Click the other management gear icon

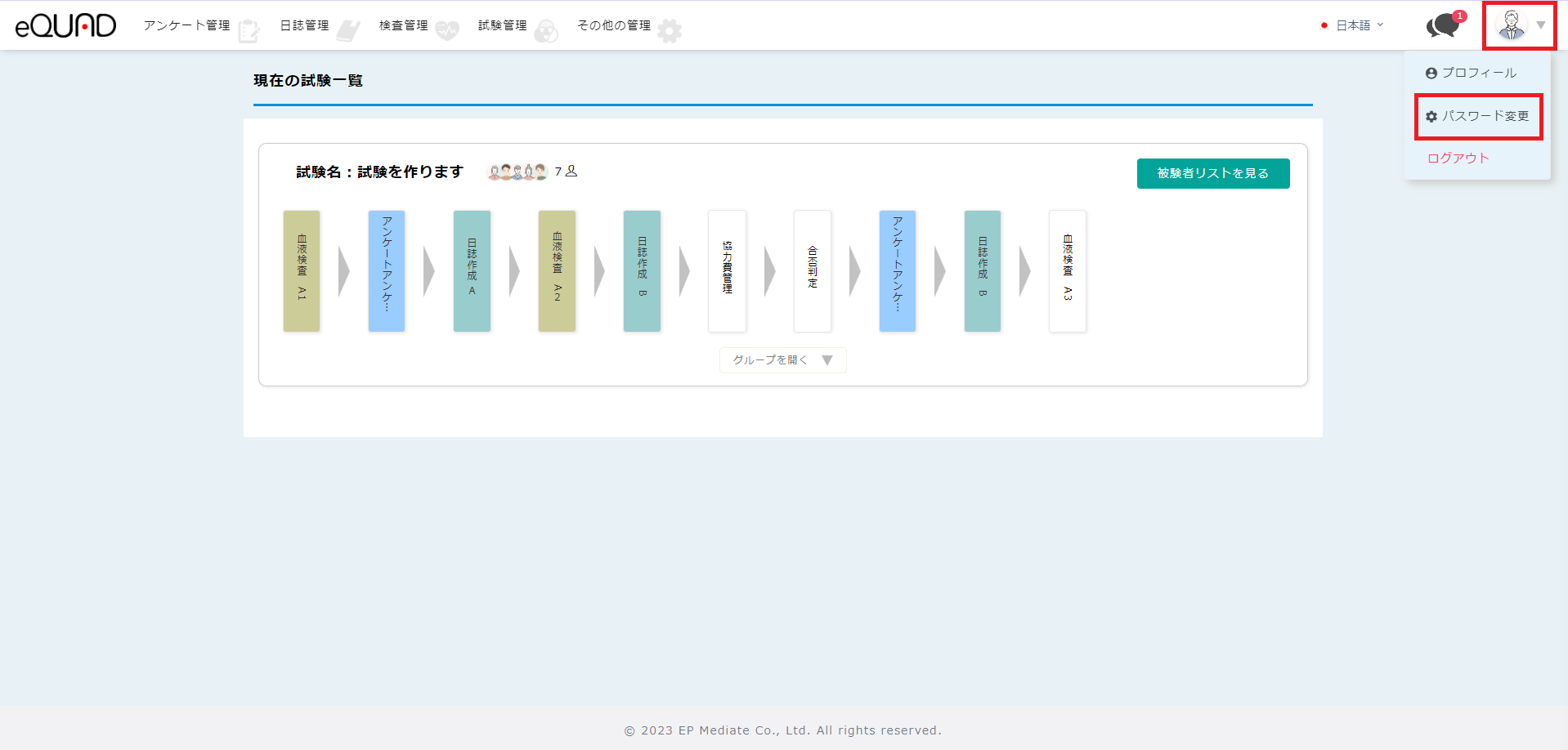tap(670, 31)
